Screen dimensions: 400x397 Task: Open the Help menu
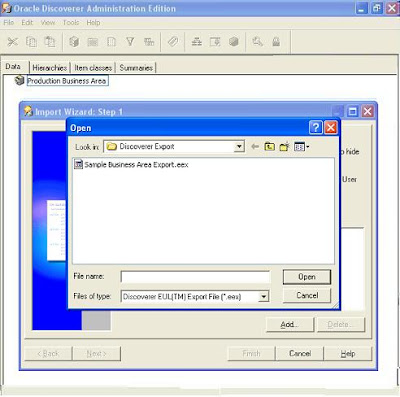tap(93, 23)
